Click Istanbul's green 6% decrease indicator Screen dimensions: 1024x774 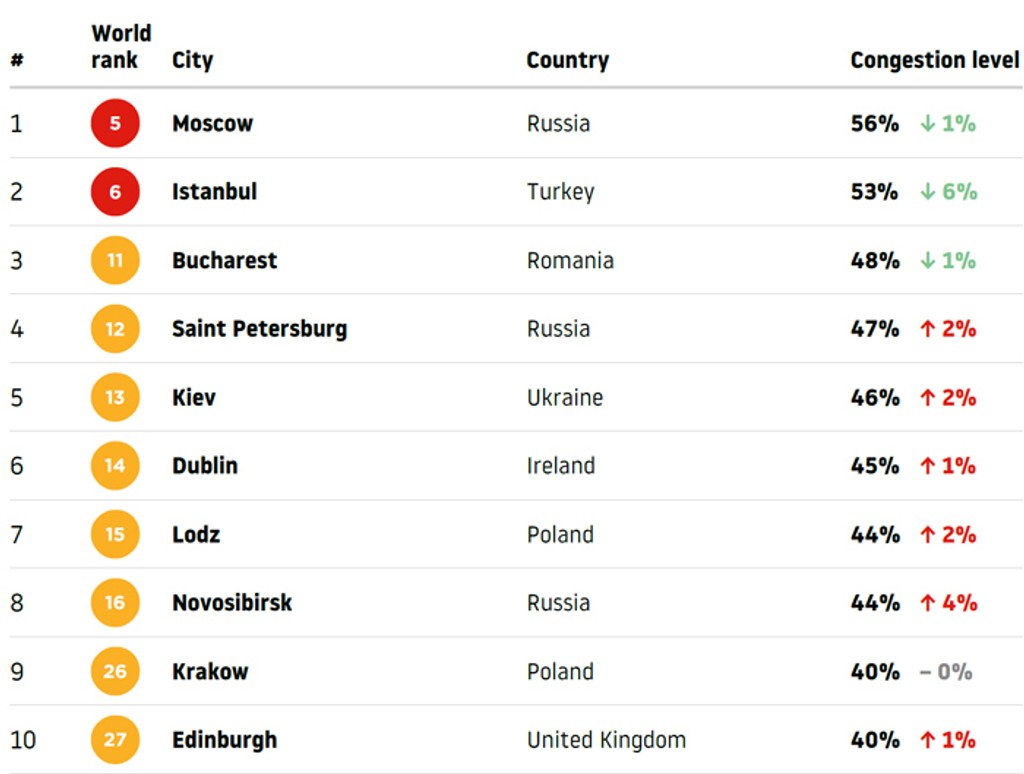click(948, 192)
